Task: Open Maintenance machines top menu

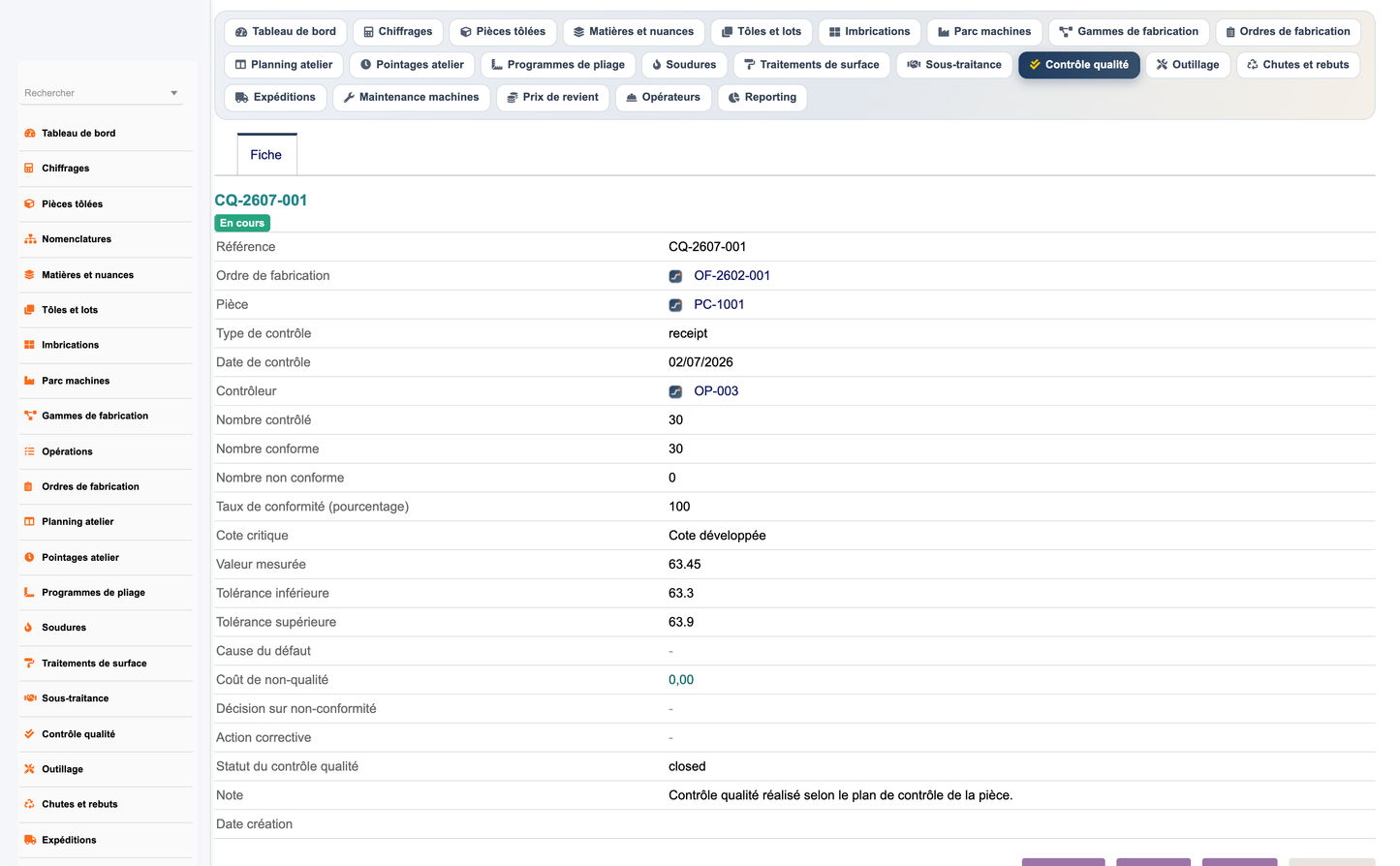Action: [x=412, y=98]
